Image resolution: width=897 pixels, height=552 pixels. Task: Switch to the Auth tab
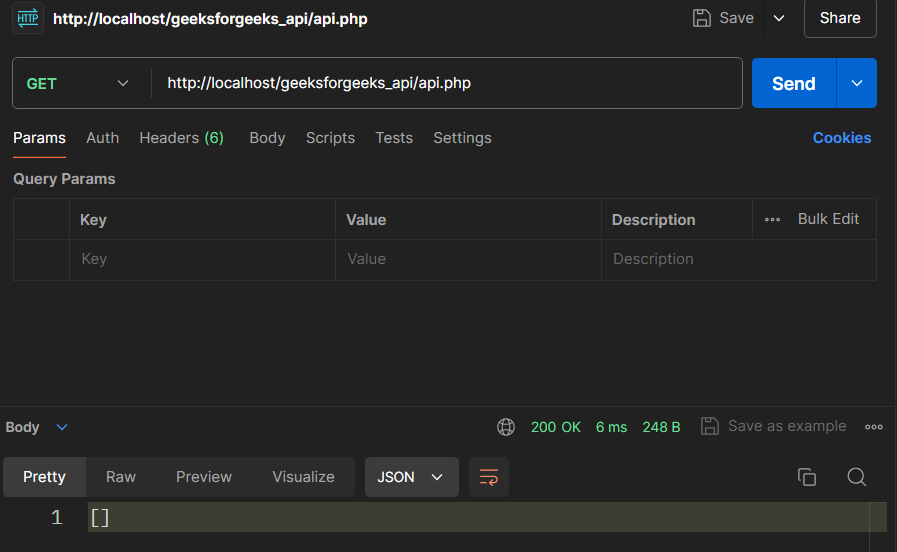pyautogui.click(x=102, y=138)
